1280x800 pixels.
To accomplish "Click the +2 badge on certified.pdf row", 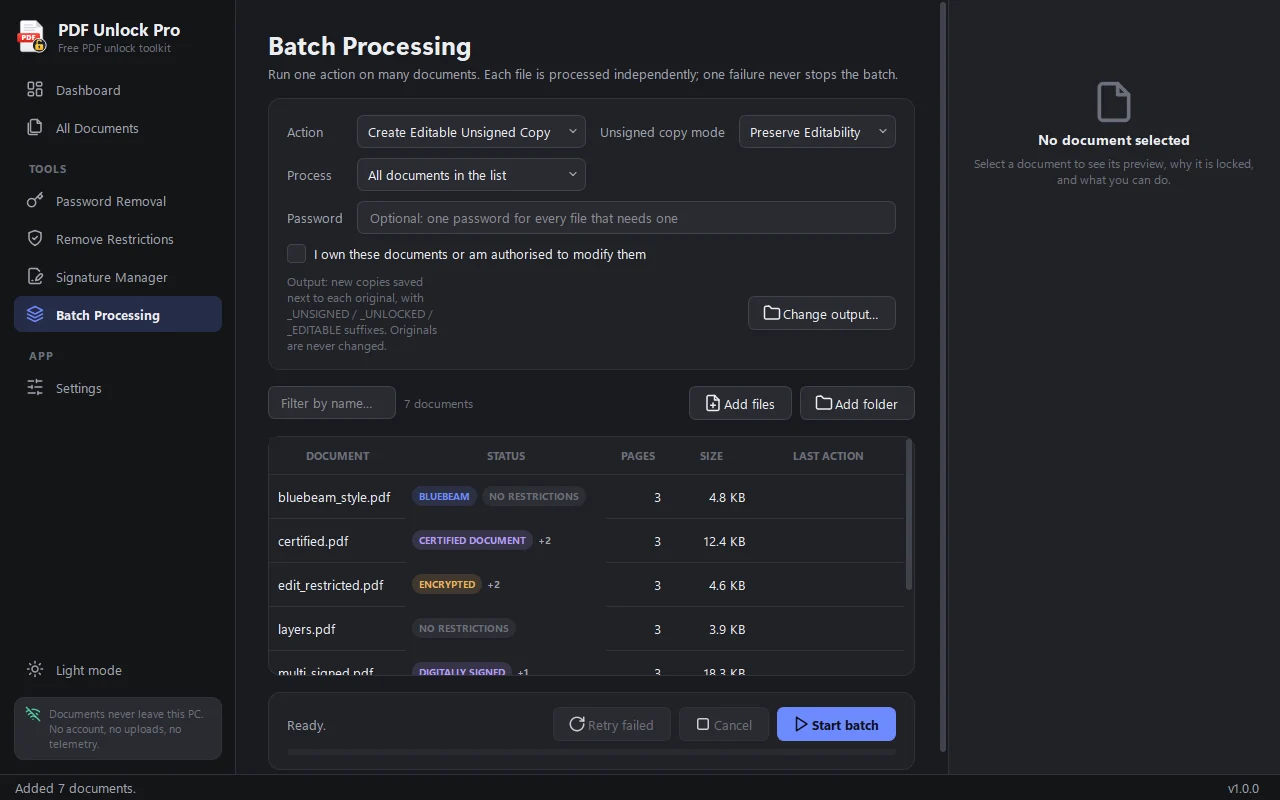I will tap(545, 541).
